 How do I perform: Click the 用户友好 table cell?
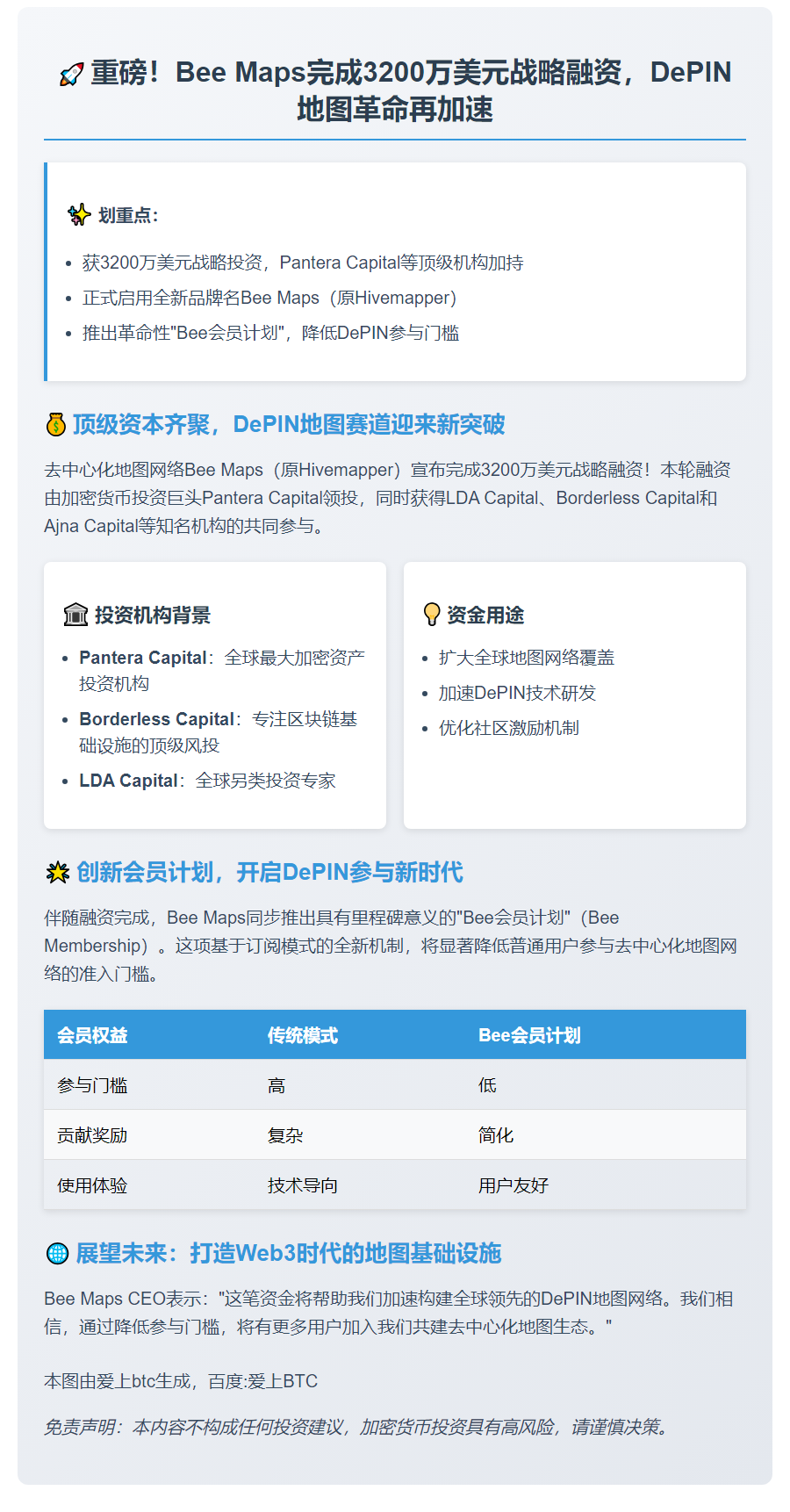point(606,1184)
